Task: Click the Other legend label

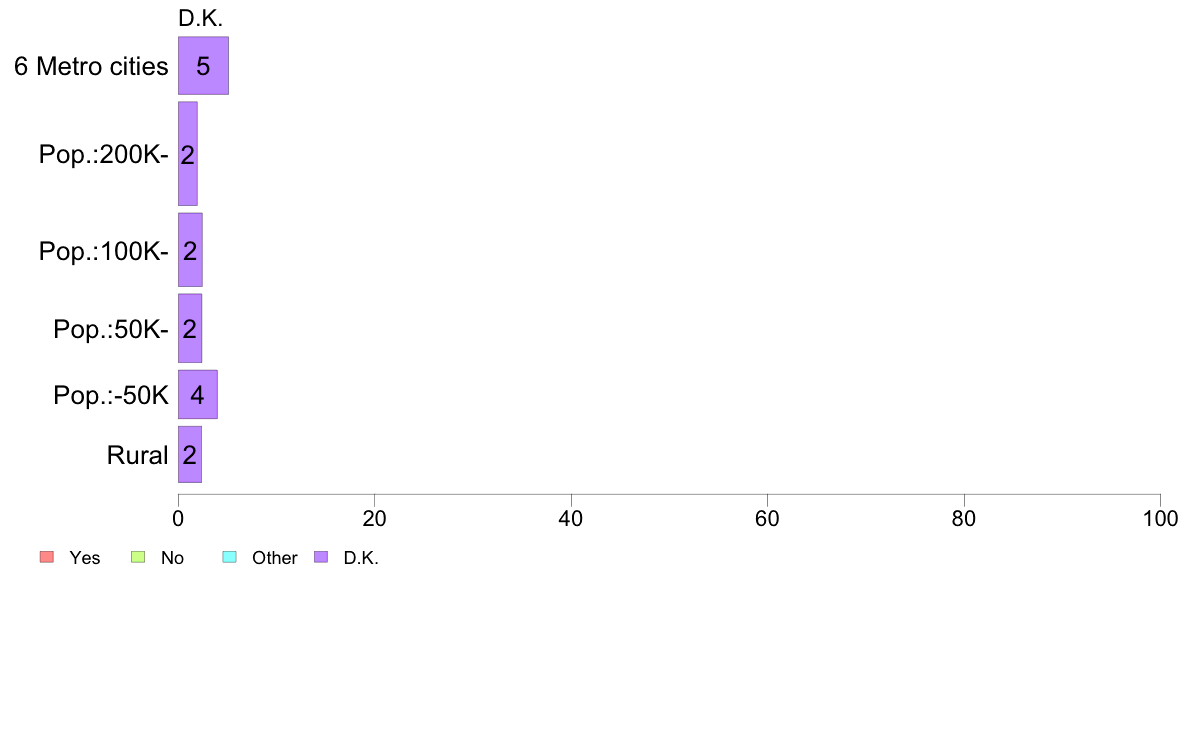Action: click(274, 558)
